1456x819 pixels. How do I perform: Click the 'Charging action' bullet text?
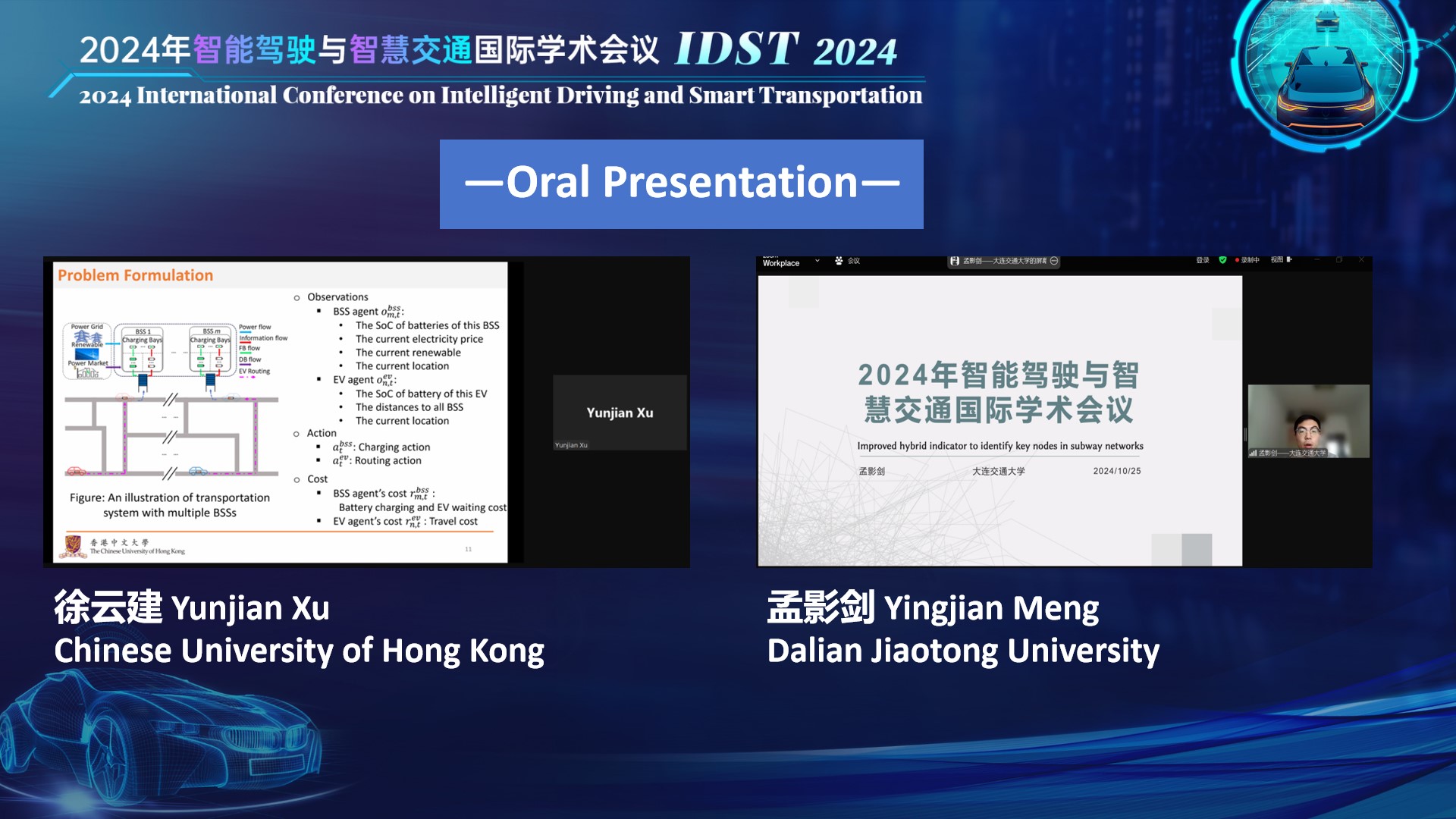[394, 447]
